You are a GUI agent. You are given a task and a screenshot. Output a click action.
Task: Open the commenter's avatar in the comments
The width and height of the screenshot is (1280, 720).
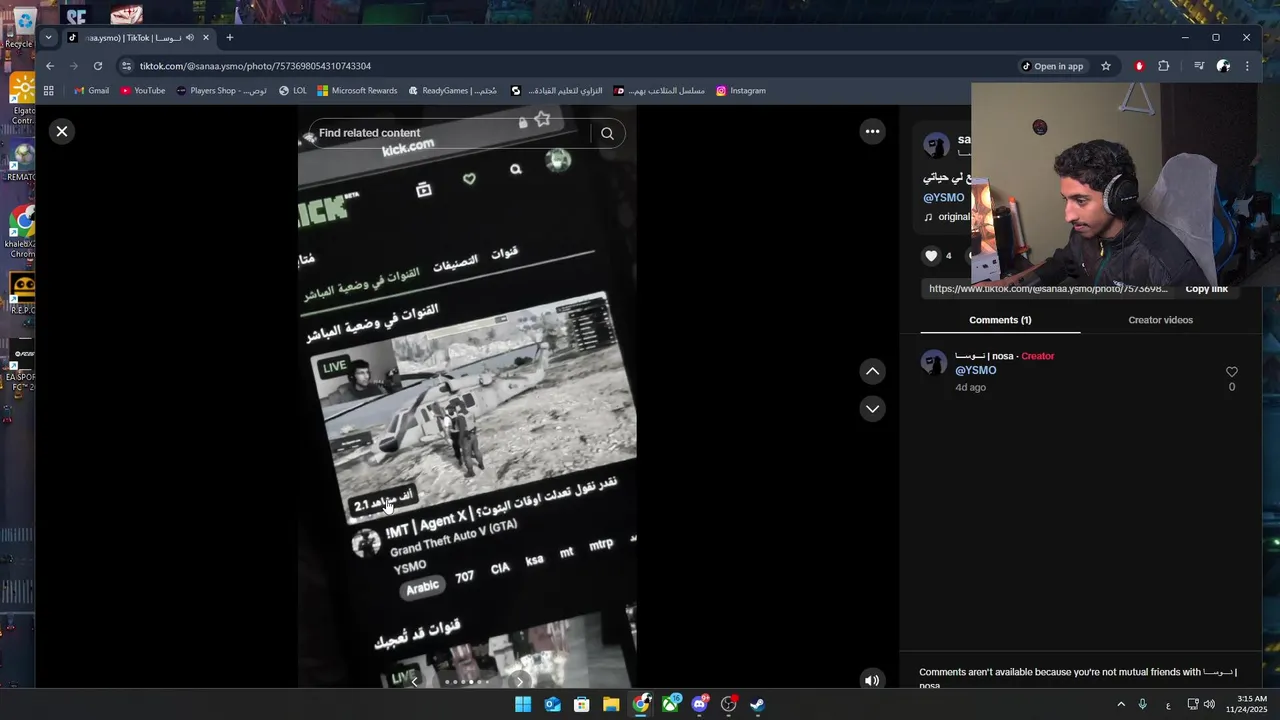934,362
